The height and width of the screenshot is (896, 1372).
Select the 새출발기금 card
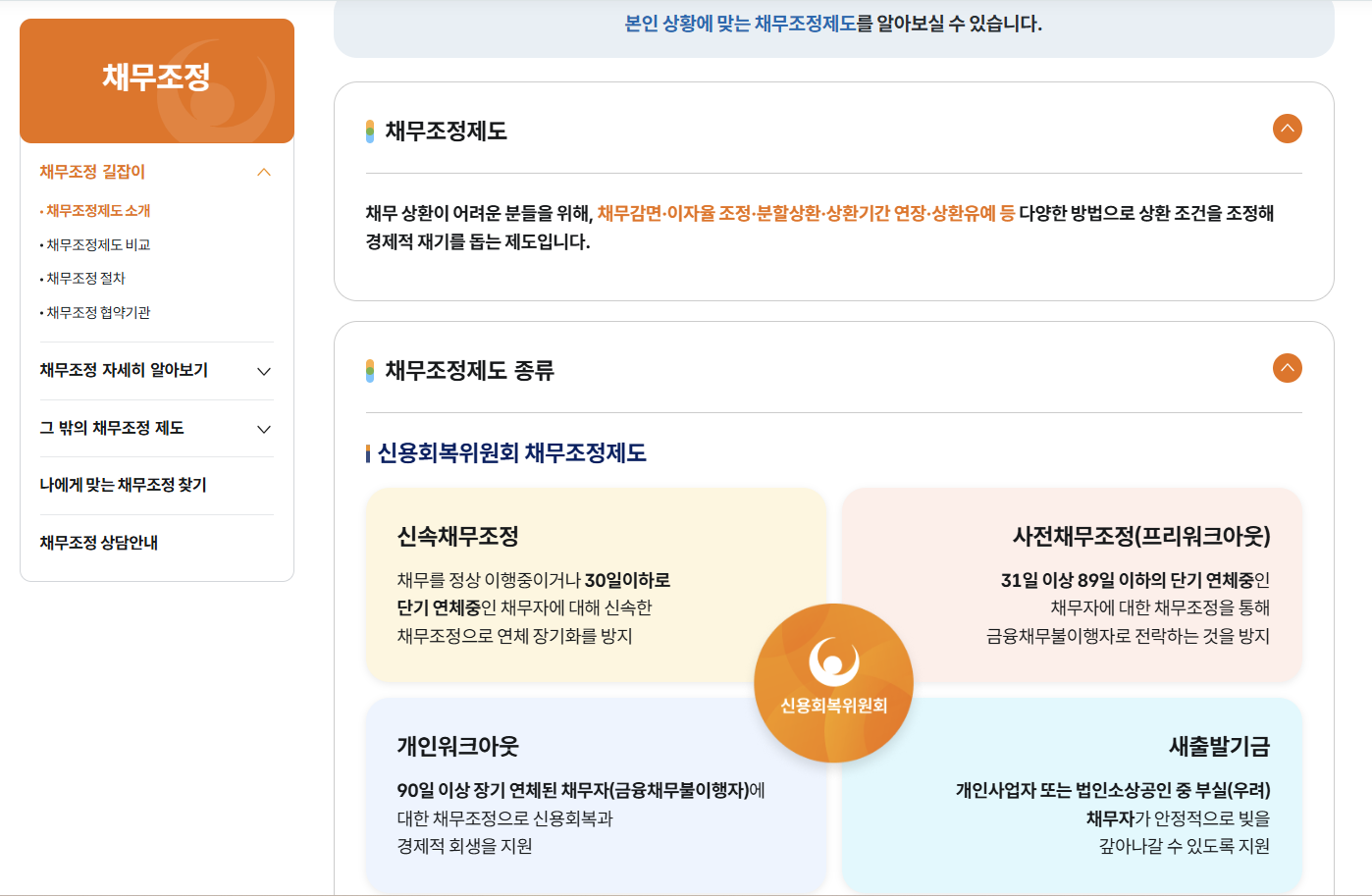[1072, 795]
